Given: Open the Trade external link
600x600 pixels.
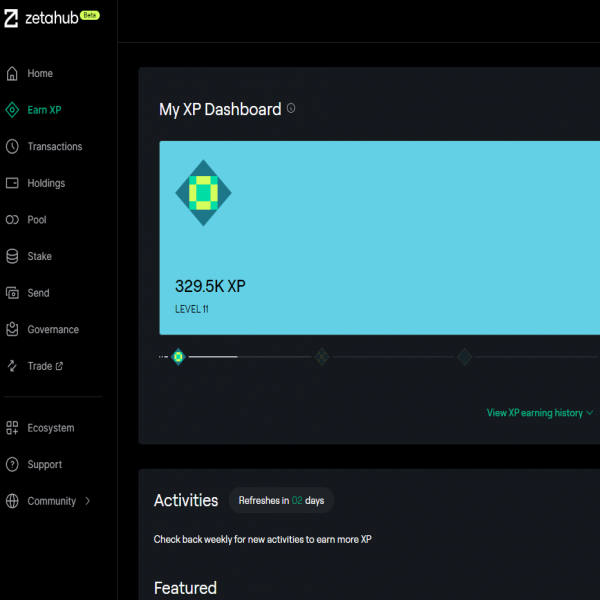Looking at the screenshot, I should pyautogui.click(x=45, y=366).
